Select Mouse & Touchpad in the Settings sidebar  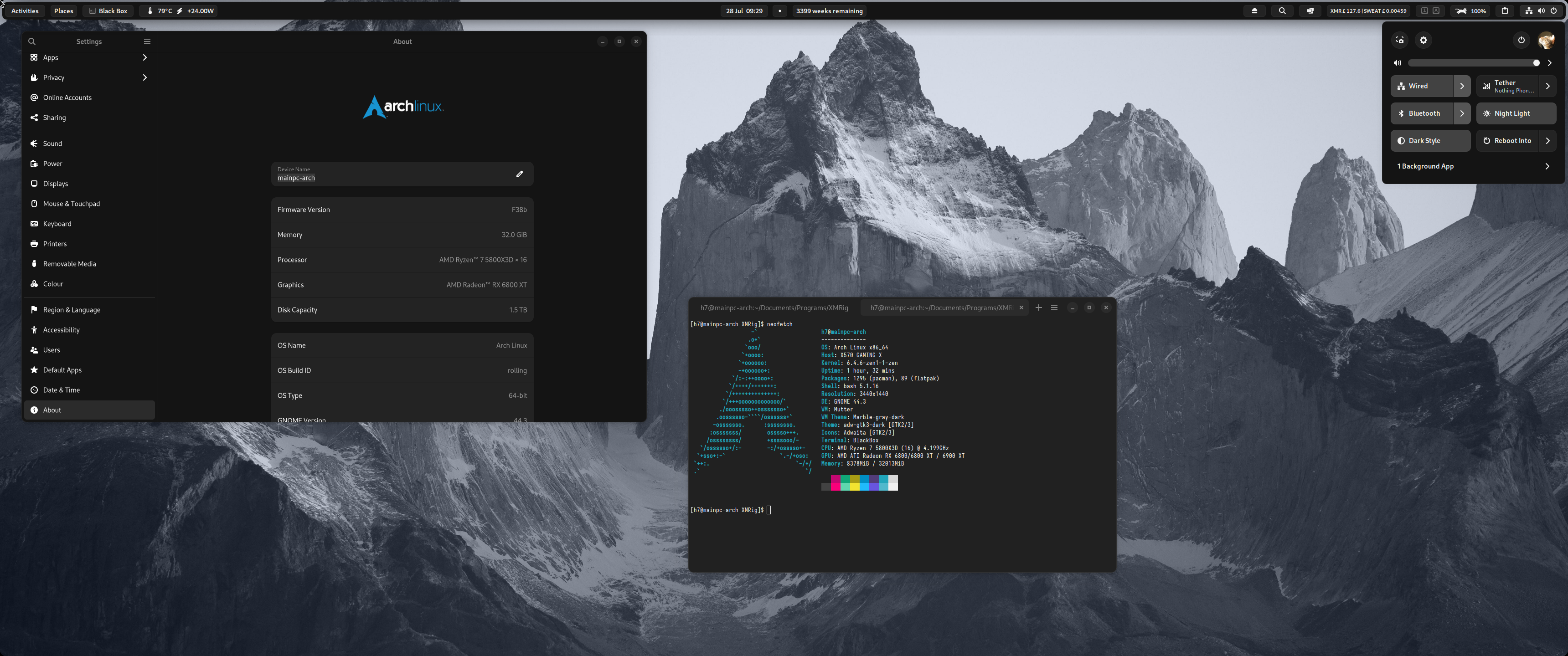click(89, 204)
